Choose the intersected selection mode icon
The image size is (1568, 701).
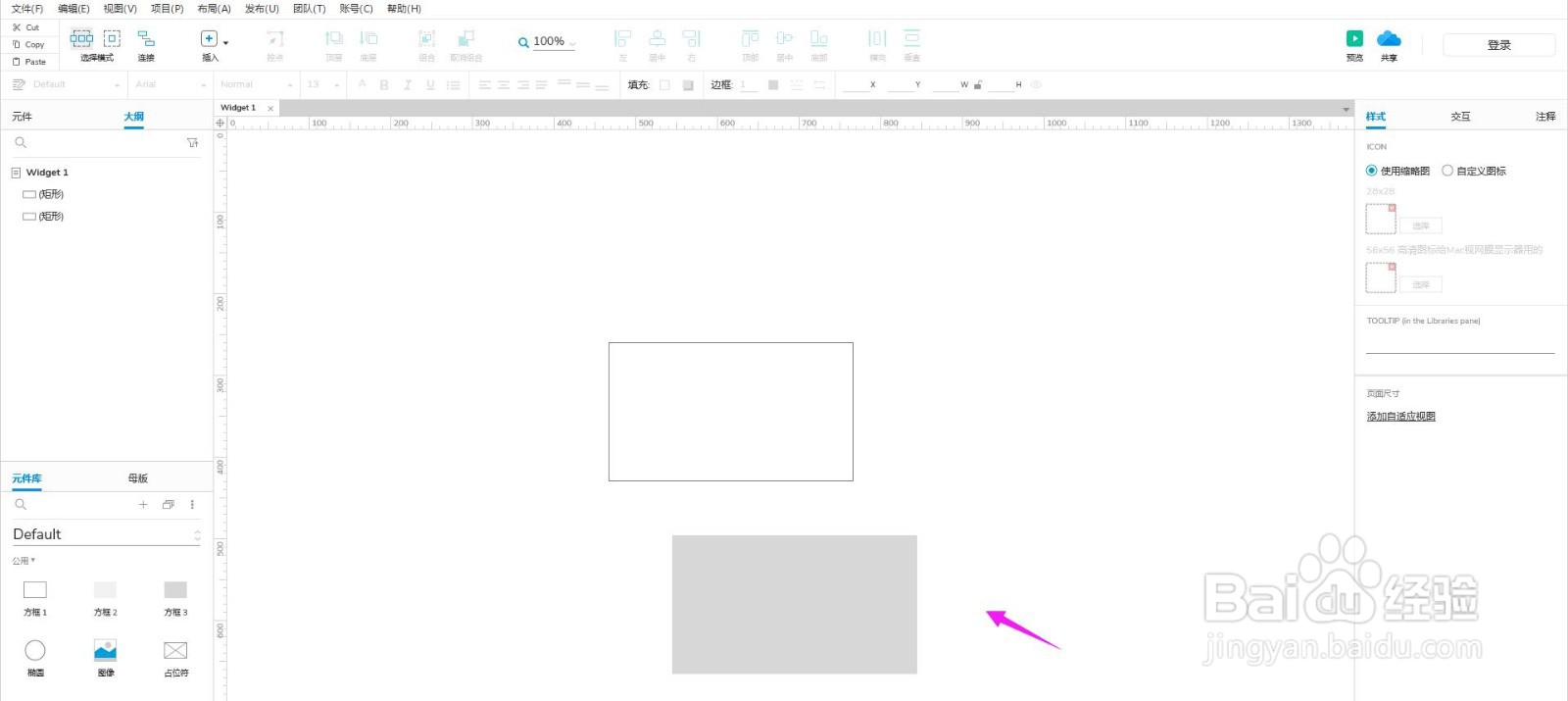coord(81,38)
